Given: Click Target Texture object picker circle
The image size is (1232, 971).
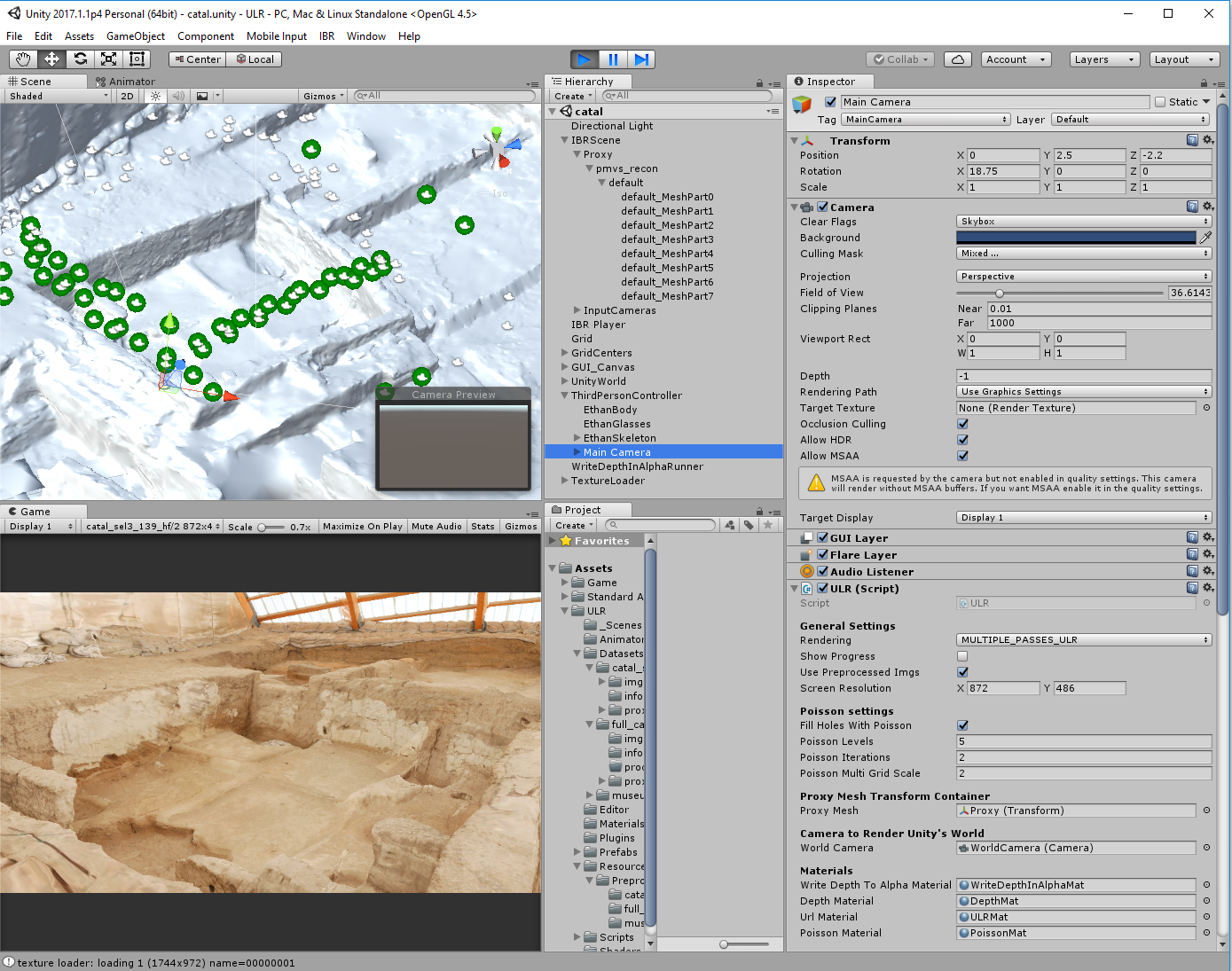Looking at the screenshot, I should 1206,408.
